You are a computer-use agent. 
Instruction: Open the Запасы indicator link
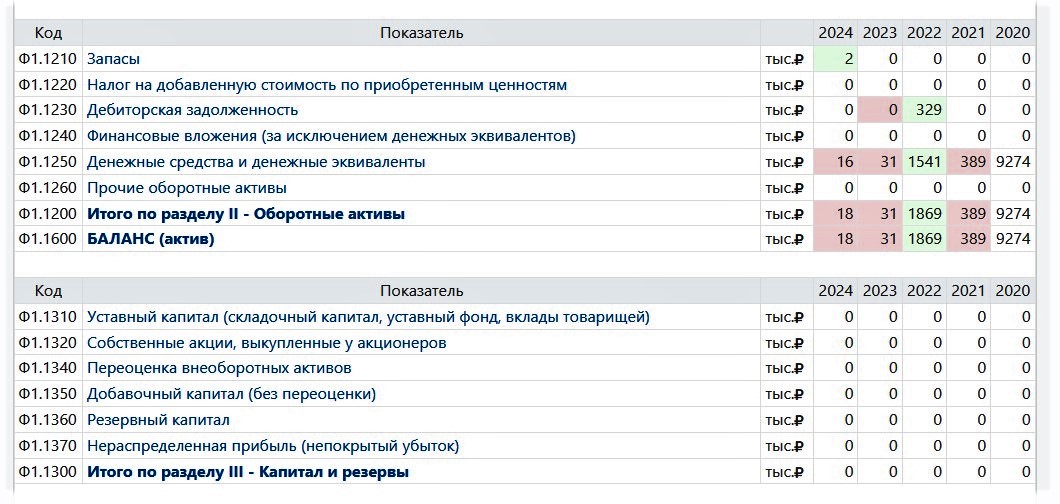(x=113, y=59)
